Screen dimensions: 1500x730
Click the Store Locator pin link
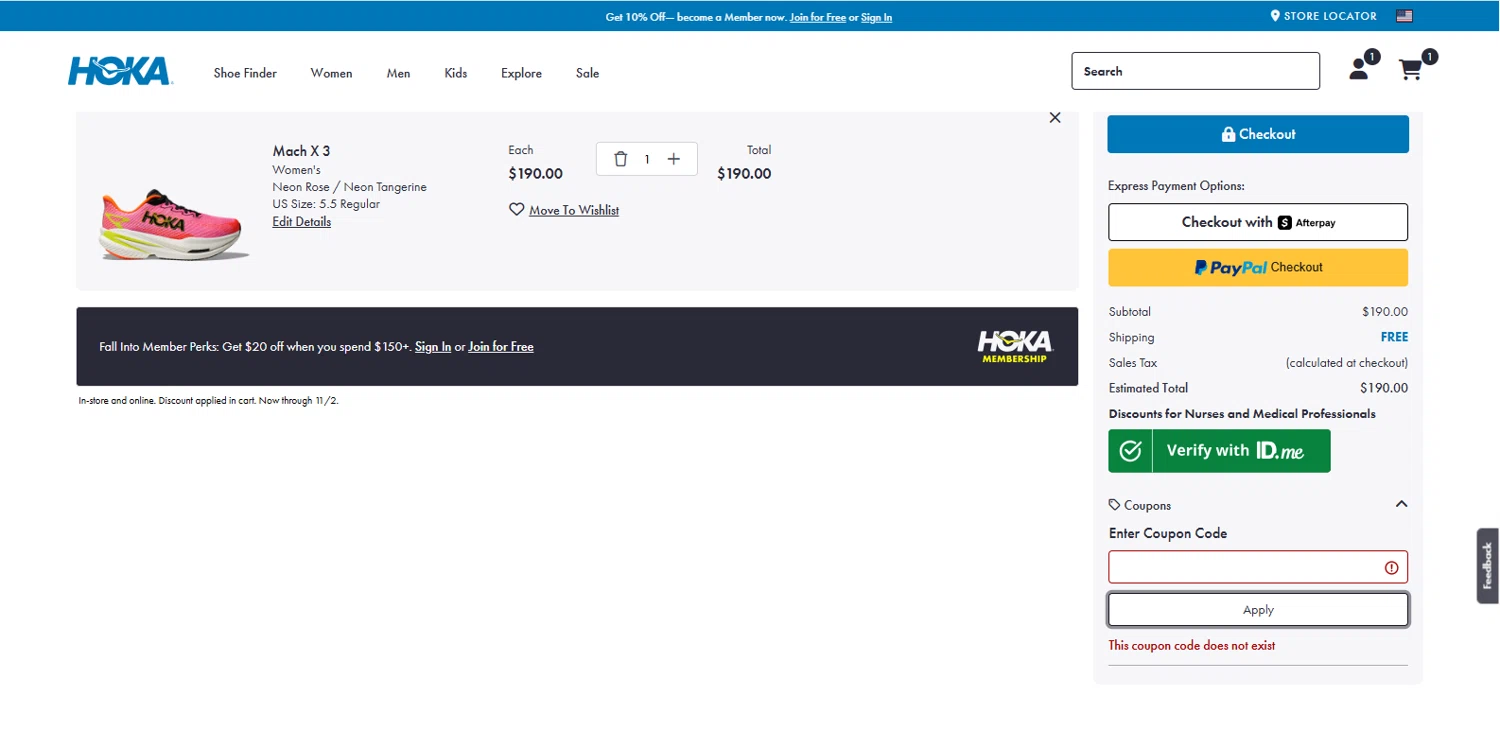coord(1323,16)
